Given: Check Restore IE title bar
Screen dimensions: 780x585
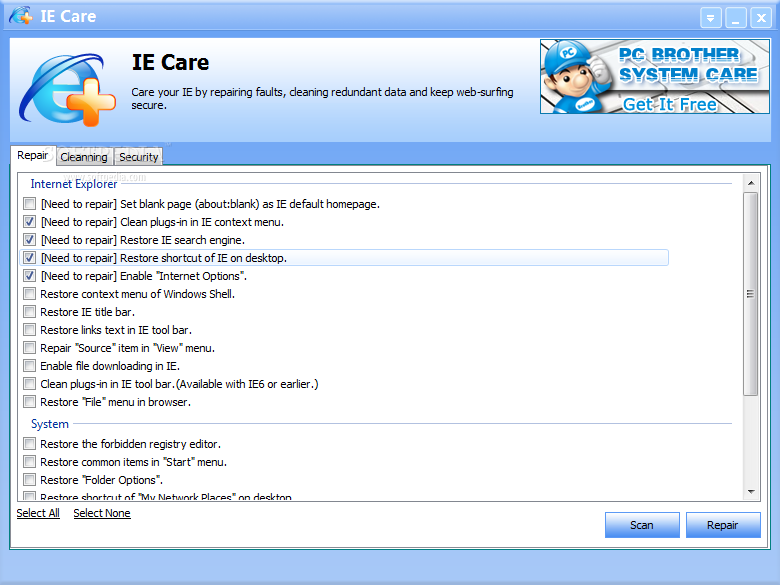Looking at the screenshot, I should tap(29, 312).
